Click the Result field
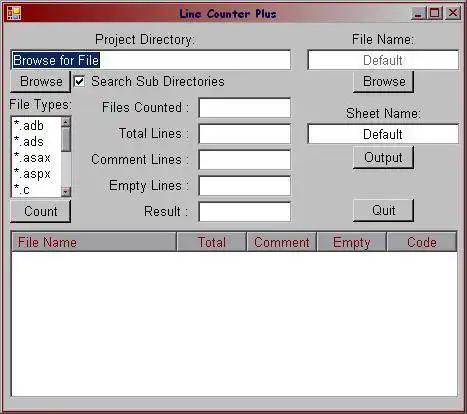467x414 pixels. point(245,212)
